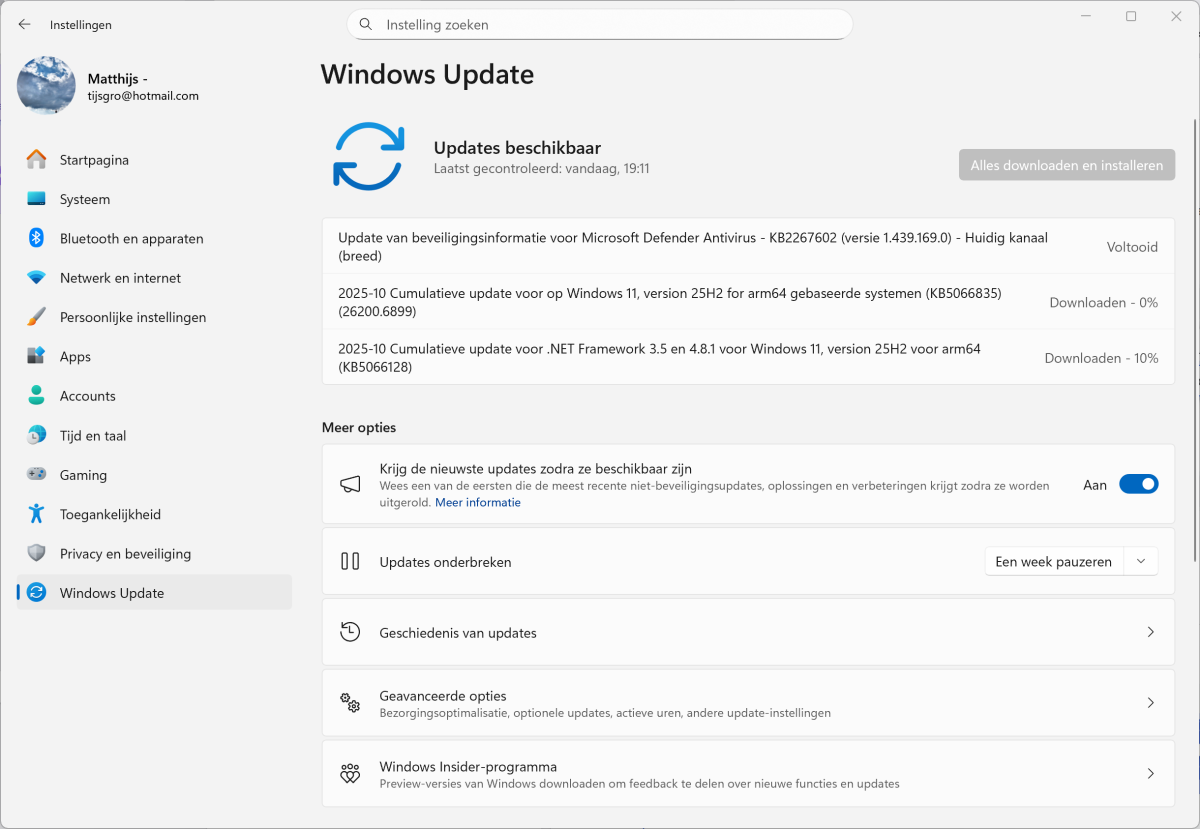Image resolution: width=1200 pixels, height=829 pixels.
Task: Select the Gaming controller icon
Action: (36, 475)
